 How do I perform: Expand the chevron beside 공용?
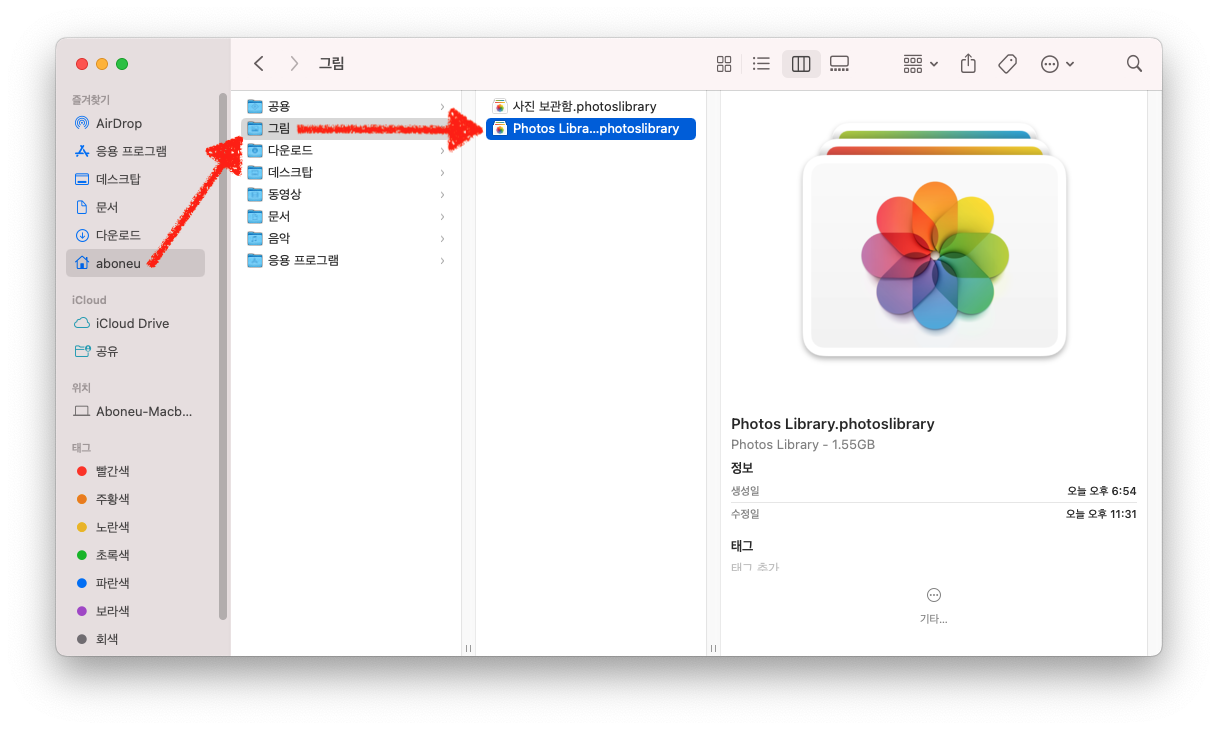(x=442, y=106)
